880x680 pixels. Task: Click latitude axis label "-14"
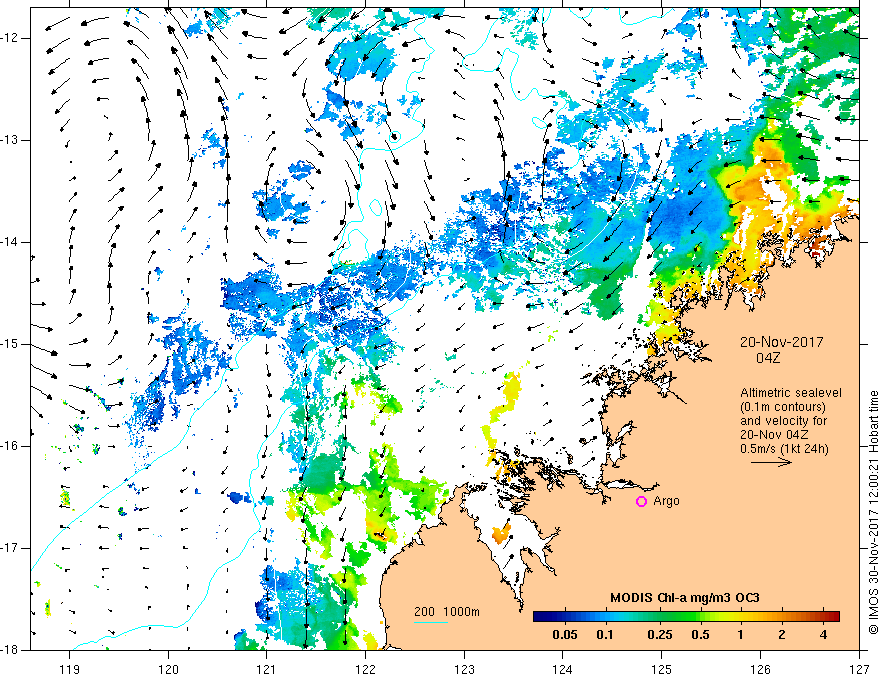[x=10, y=242]
